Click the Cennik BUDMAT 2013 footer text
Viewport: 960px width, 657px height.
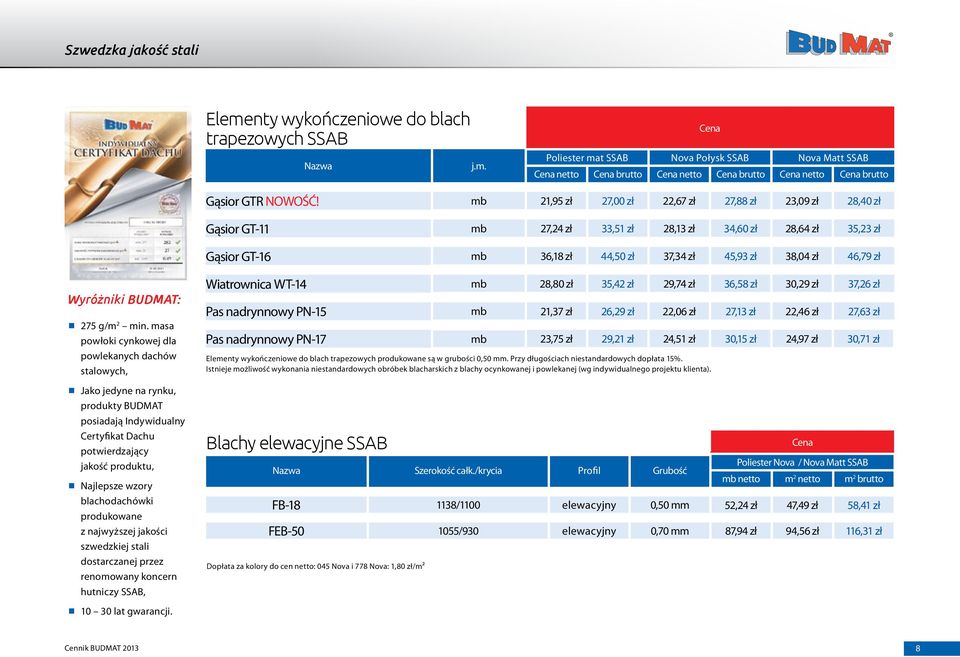pyautogui.click(x=101, y=648)
